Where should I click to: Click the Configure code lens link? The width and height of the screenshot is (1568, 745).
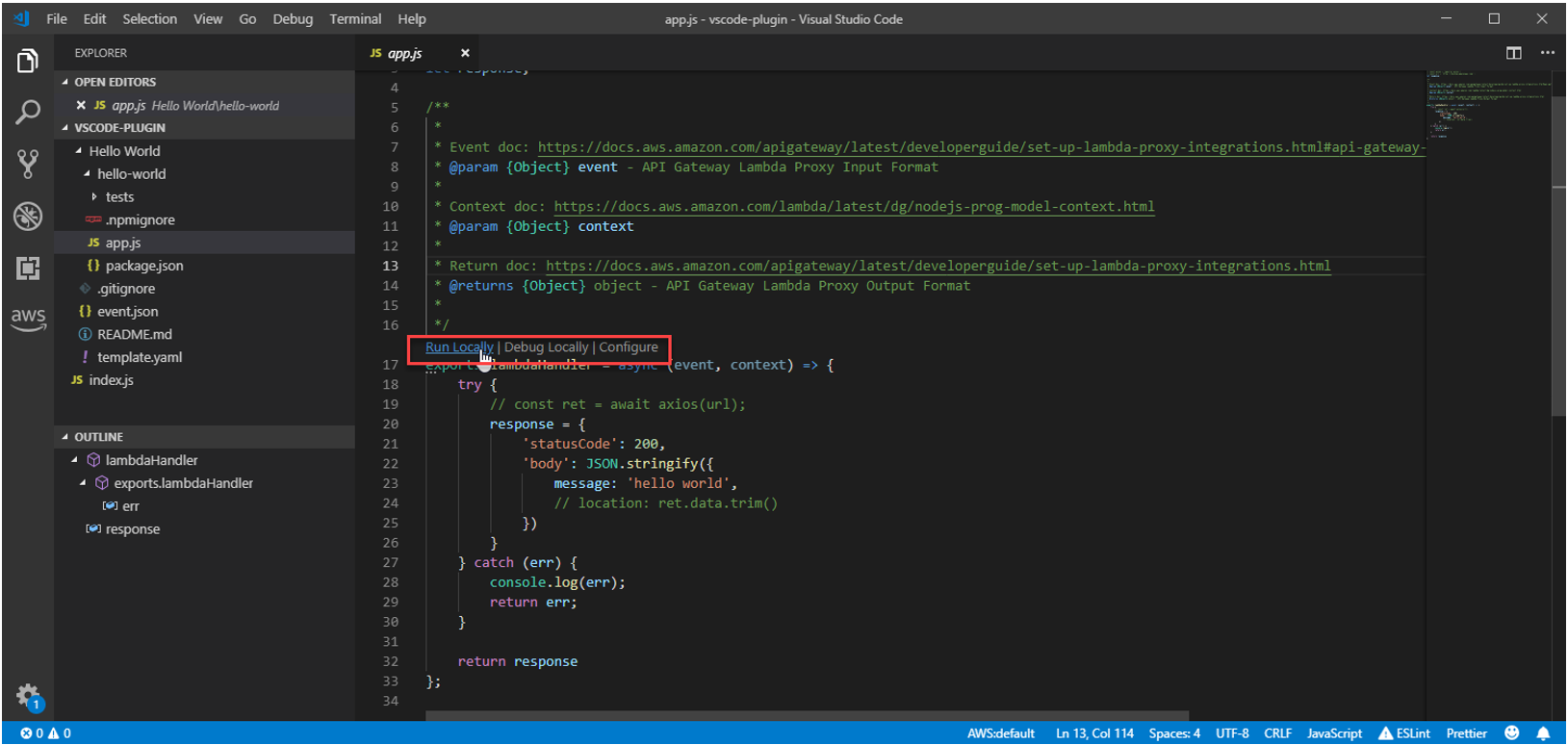(x=629, y=347)
